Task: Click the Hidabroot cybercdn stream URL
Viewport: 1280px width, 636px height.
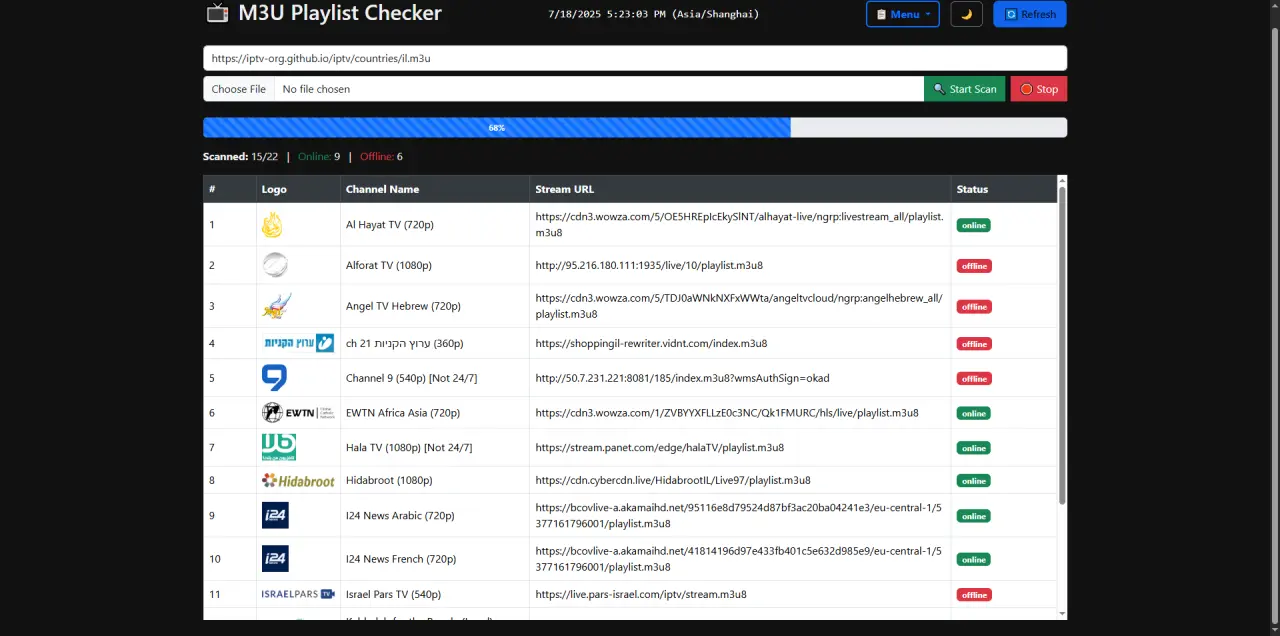Action: click(x=673, y=480)
